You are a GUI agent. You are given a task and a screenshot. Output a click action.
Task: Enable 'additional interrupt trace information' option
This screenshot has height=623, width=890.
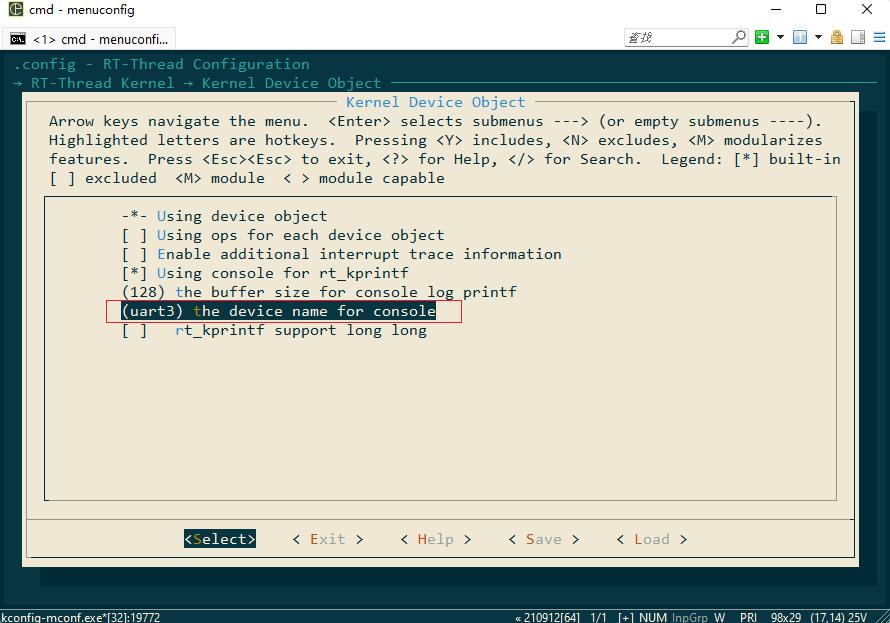pos(342,254)
